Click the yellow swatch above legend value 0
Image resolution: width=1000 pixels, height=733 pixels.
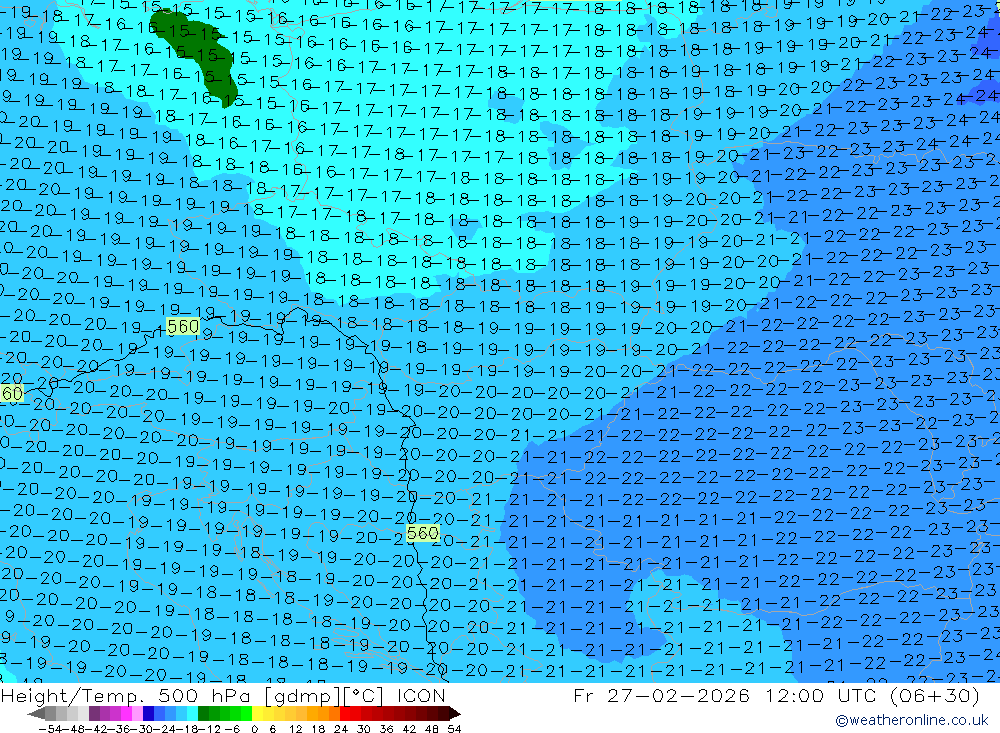pyautogui.click(x=258, y=713)
